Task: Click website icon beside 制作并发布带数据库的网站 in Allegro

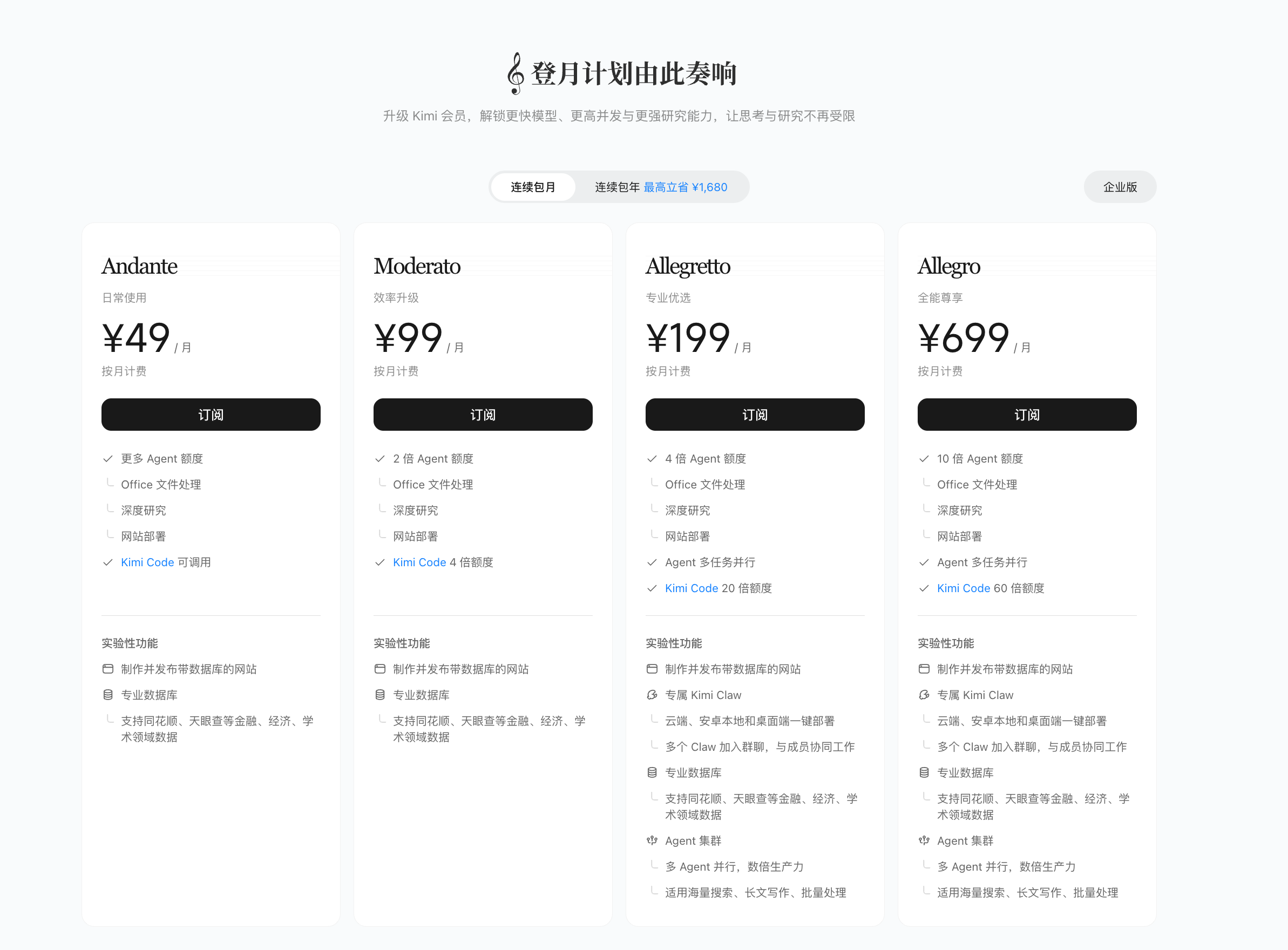Action: tap(924, 669)
